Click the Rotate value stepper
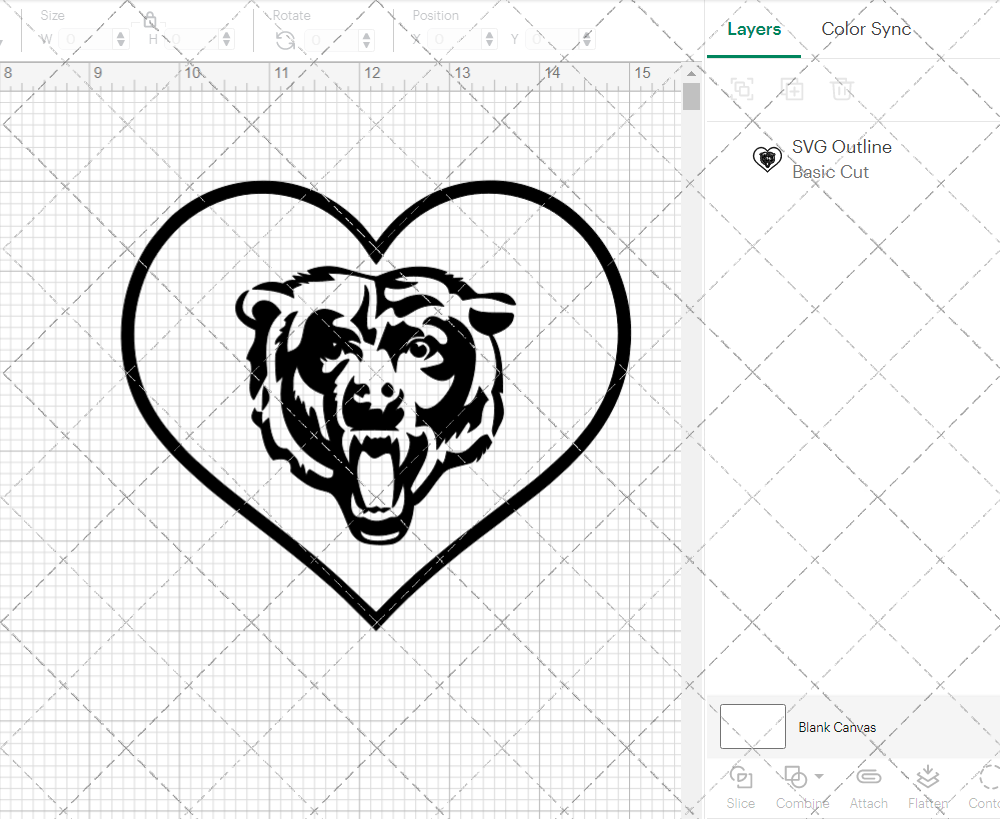This screenshot has height=819, width=1000. coord(365,40)
